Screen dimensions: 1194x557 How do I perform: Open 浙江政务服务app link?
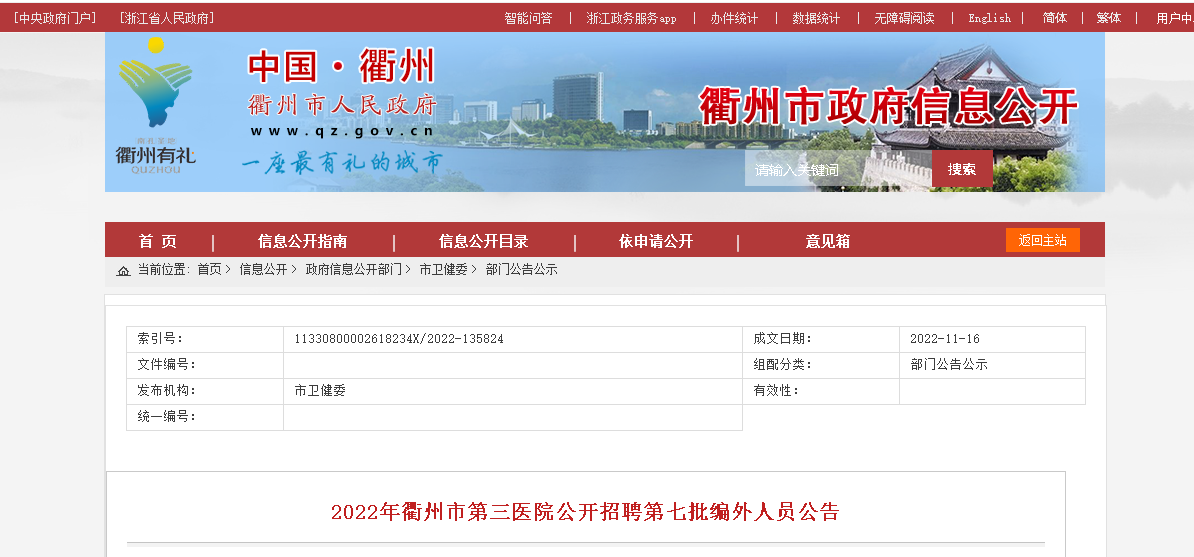(x=631, y=18)
